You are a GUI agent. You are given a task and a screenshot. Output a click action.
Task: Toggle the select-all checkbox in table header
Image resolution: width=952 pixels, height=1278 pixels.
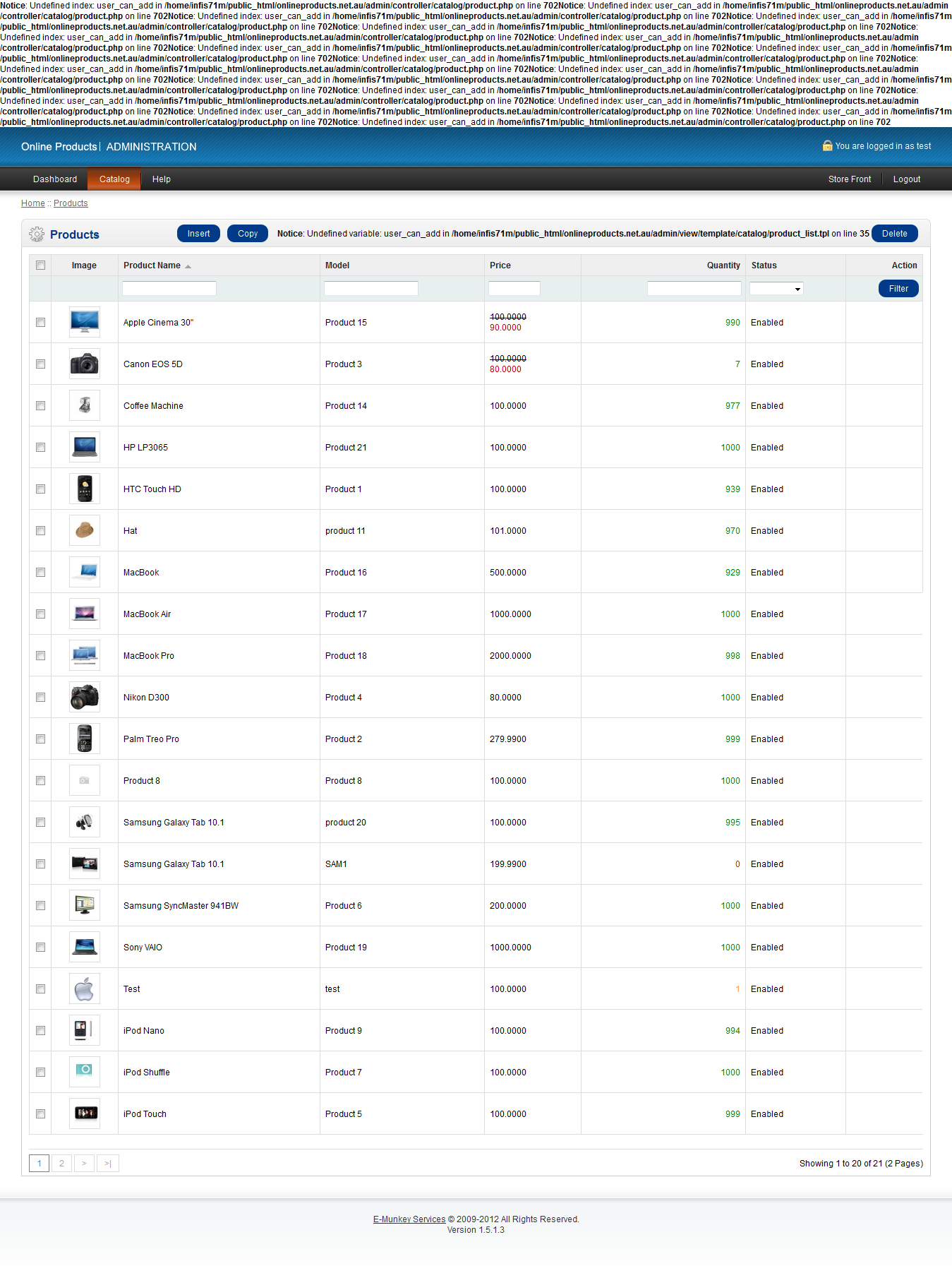coord(40,265)
